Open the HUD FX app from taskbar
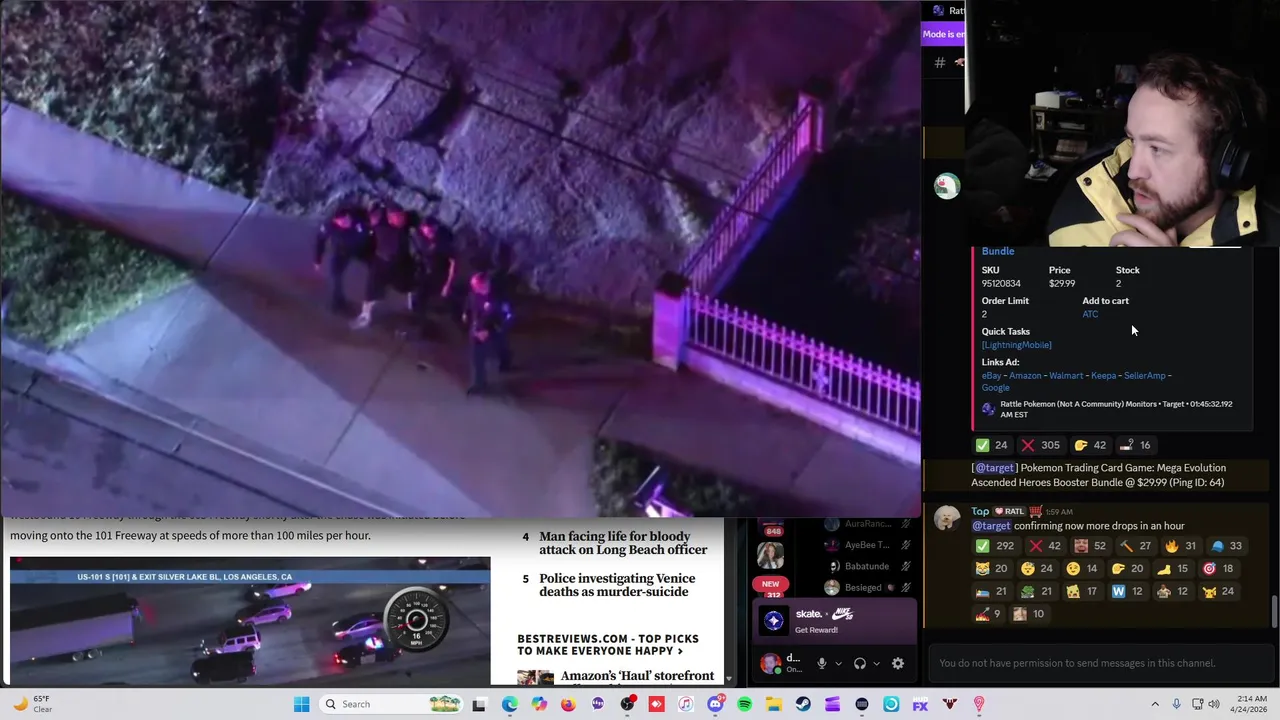The height and width of the screenshot is (720, 1280). point(920,704)
